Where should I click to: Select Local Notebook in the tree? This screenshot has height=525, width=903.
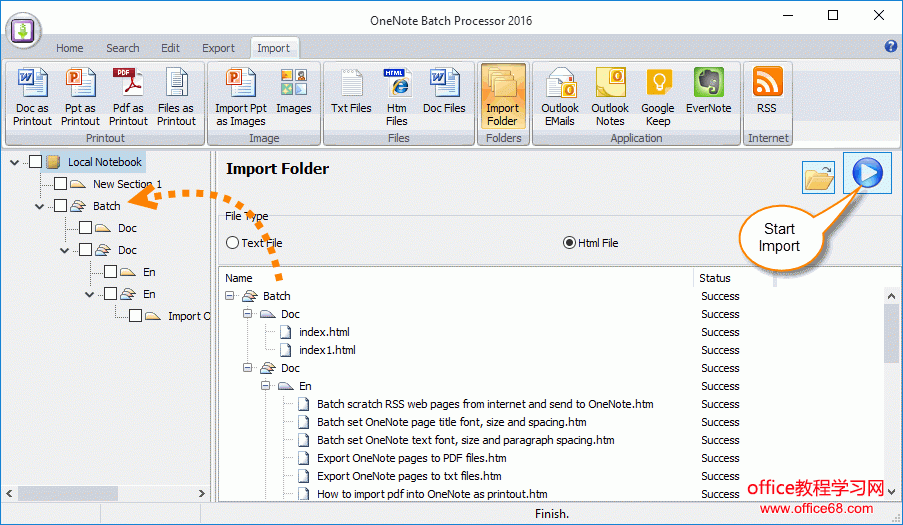coord(105,162)
